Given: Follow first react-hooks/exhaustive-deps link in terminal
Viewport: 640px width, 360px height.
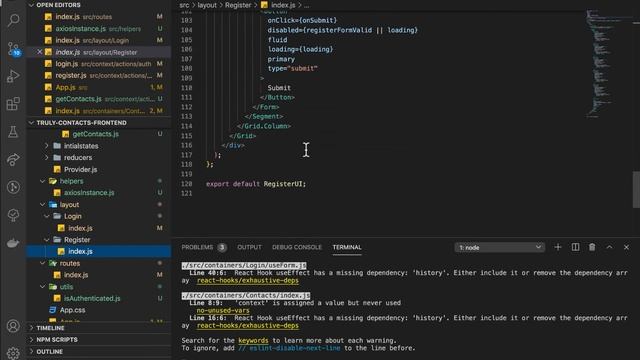Looking at the screenshot, I should (x=247, y=280).
